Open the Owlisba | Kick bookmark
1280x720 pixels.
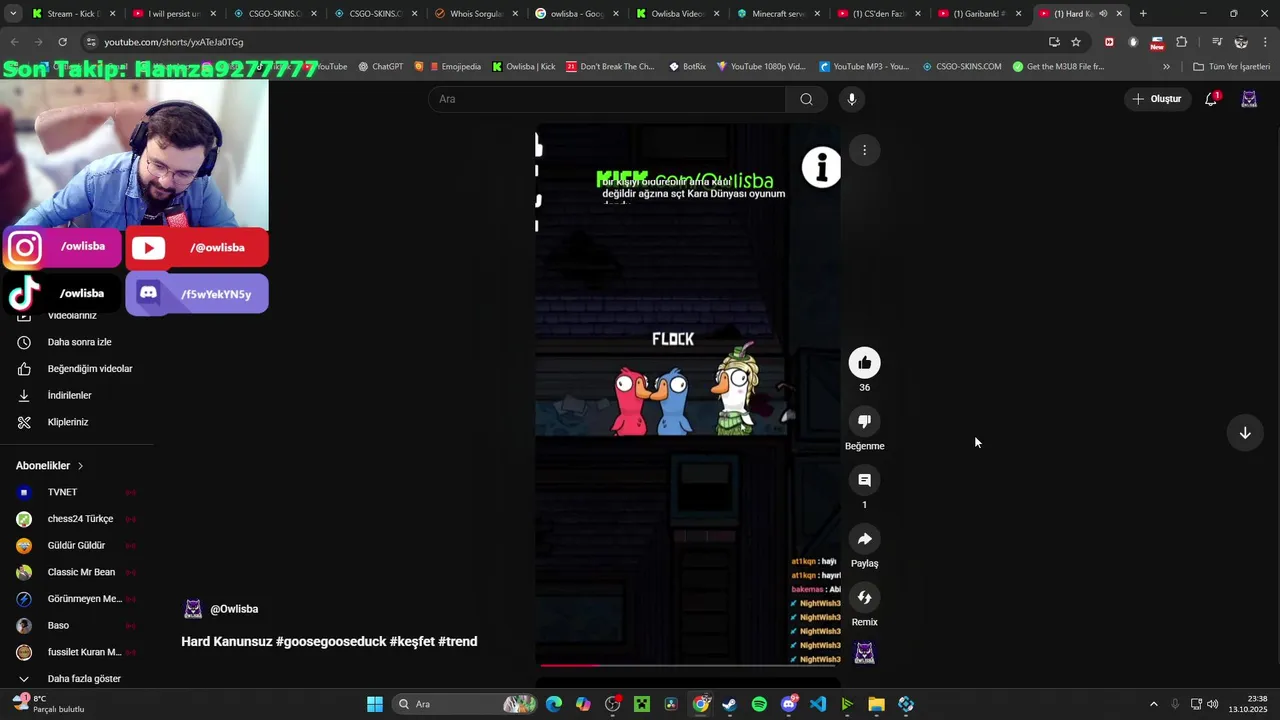pos(523,67)
